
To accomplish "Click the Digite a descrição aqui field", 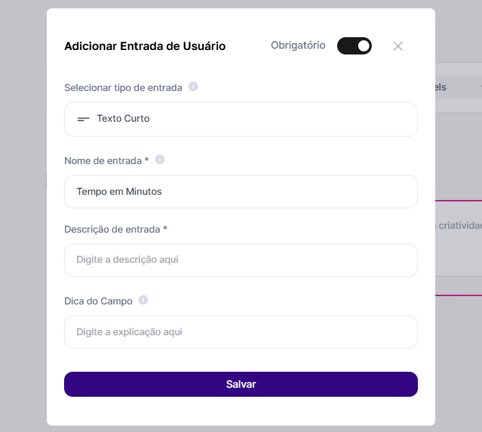I will (241, 260).
